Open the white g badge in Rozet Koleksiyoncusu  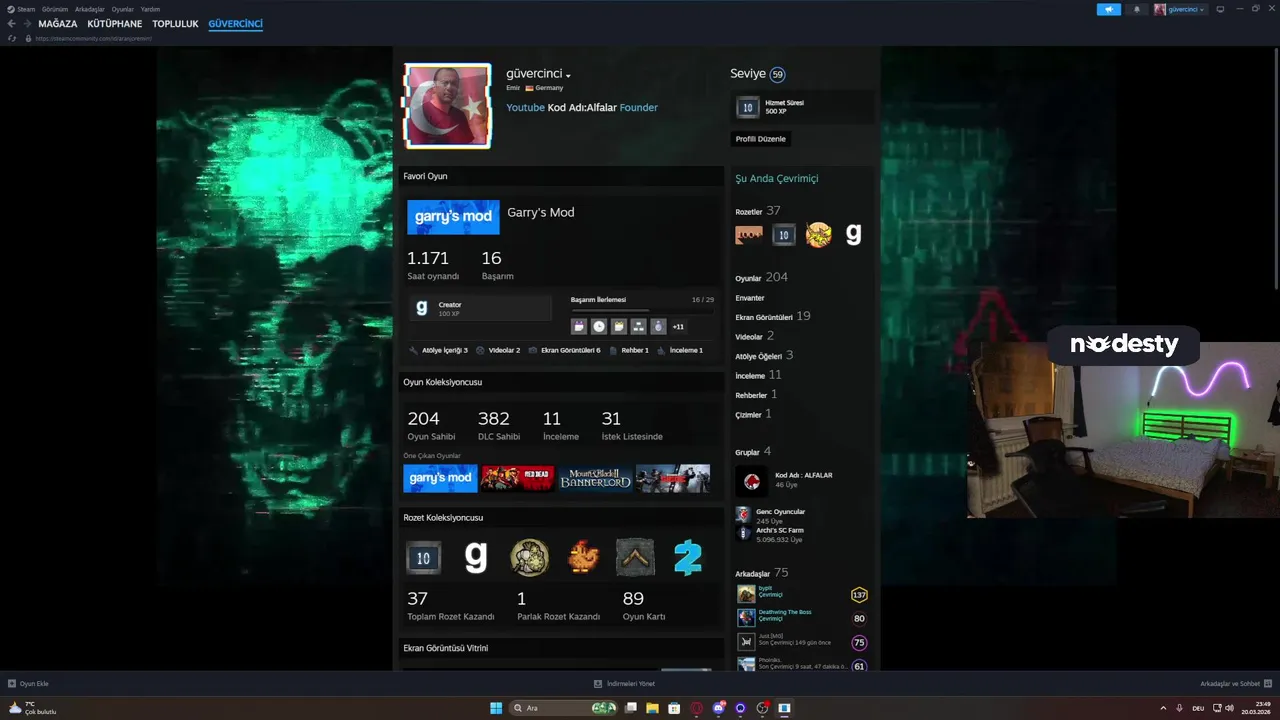click(x=476, y=557)
